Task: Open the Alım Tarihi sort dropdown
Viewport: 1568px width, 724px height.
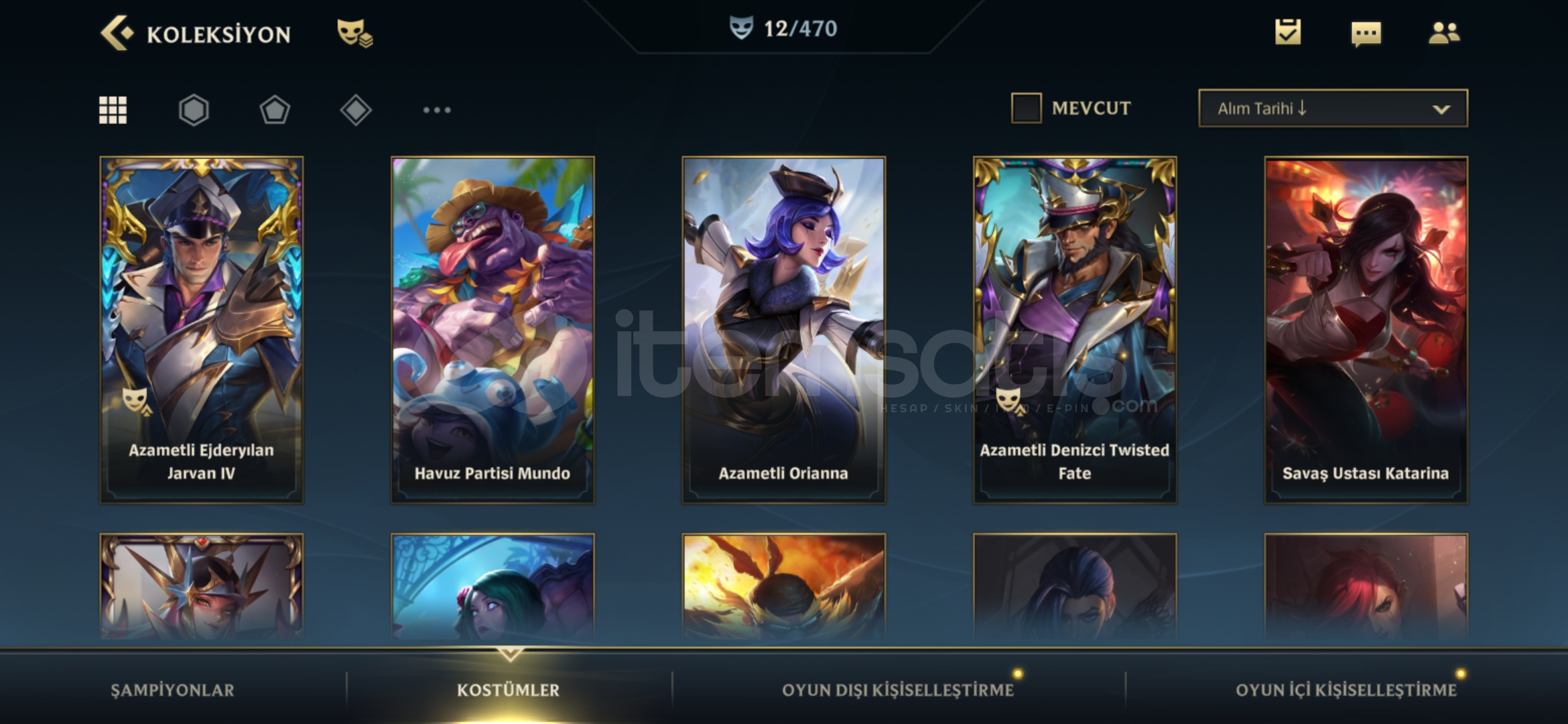Action: coord(1333,108)
